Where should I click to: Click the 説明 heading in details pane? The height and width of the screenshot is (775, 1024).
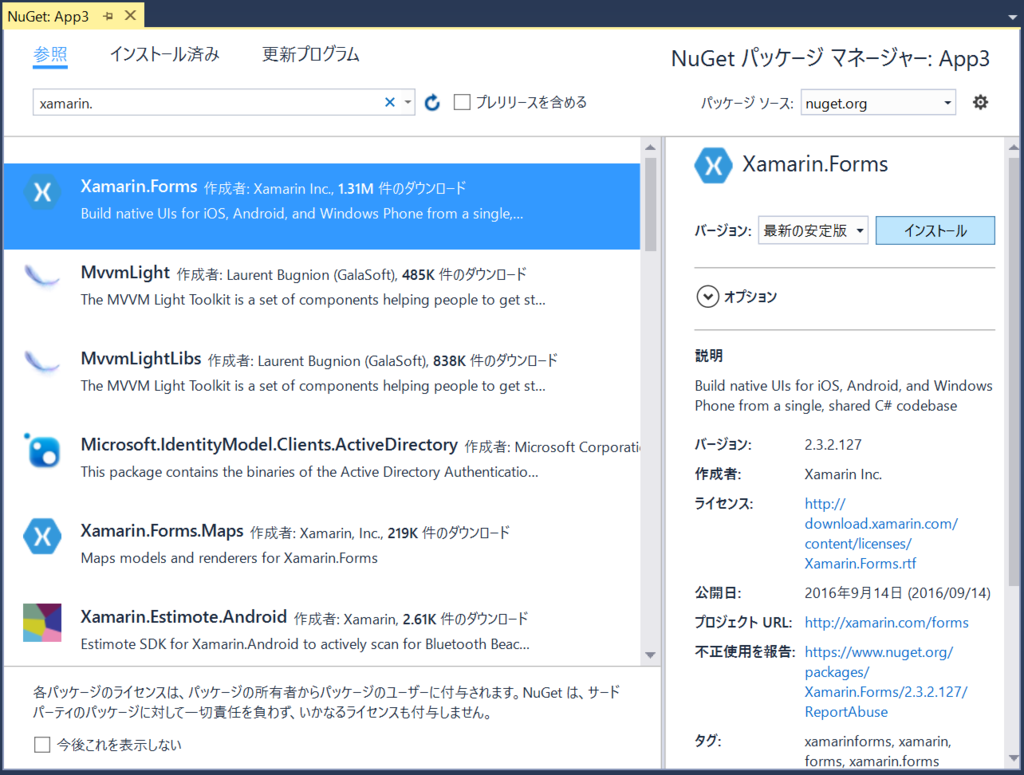(709, 356)
